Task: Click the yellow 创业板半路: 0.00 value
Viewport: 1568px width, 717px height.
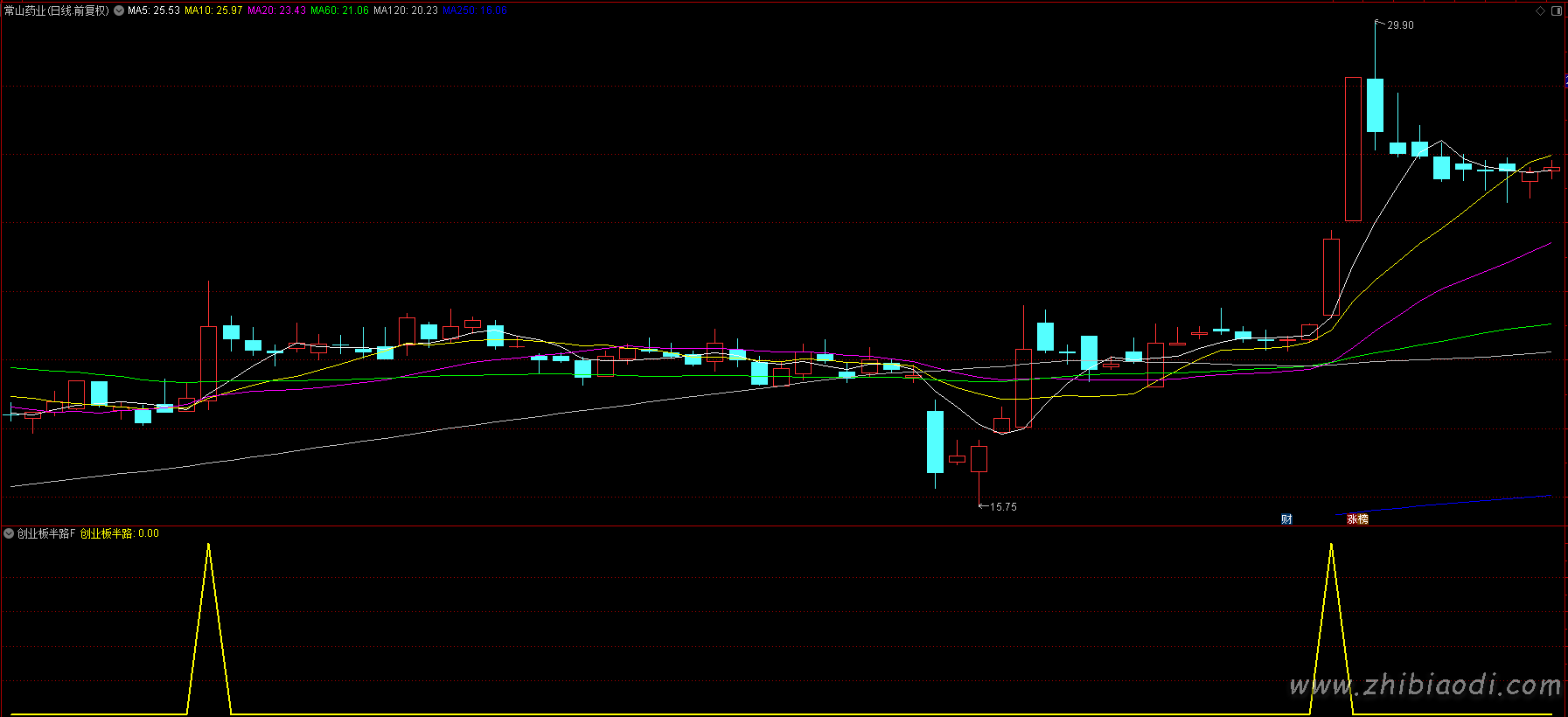Action: (120, 533)
